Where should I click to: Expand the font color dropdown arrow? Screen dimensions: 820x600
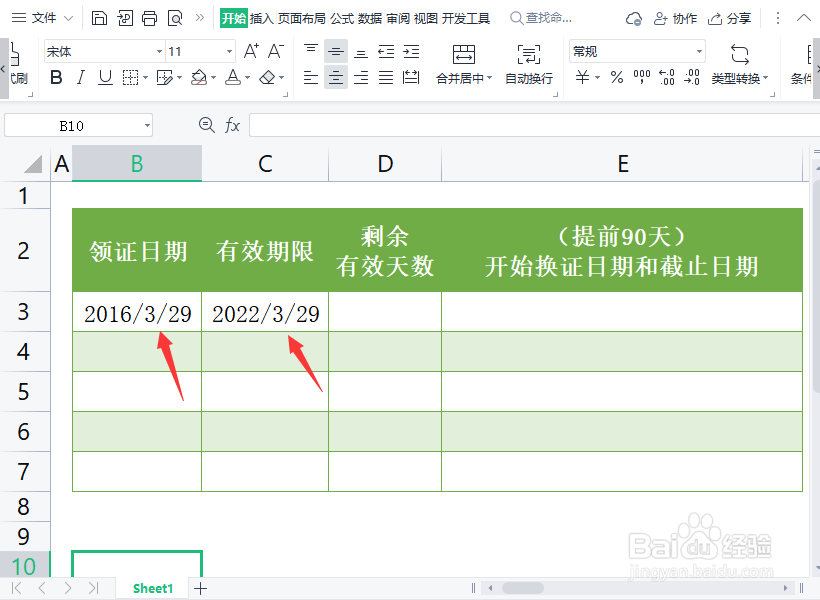click(247, 78)
